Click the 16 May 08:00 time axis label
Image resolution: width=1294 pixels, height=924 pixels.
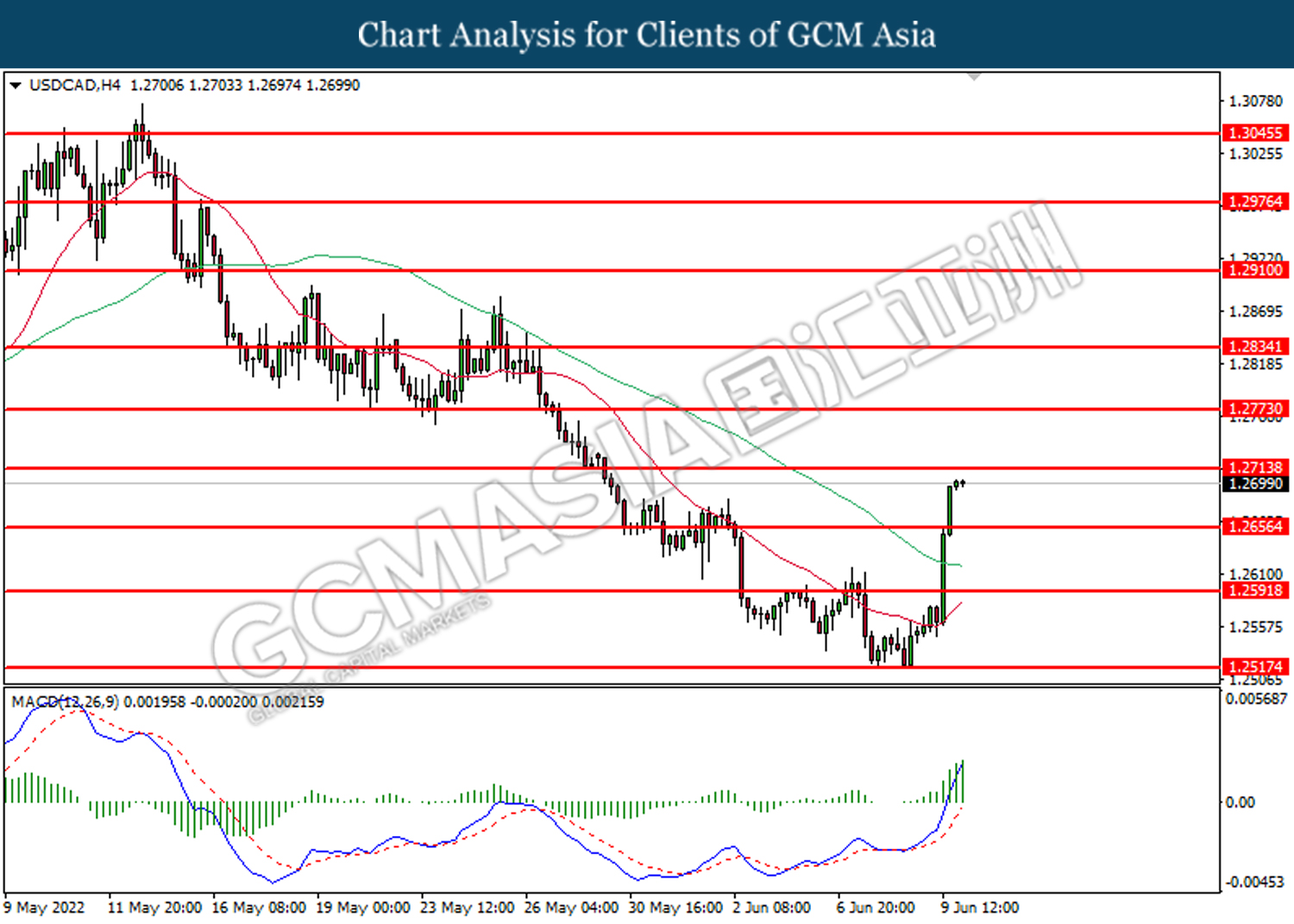coord(259,908)
